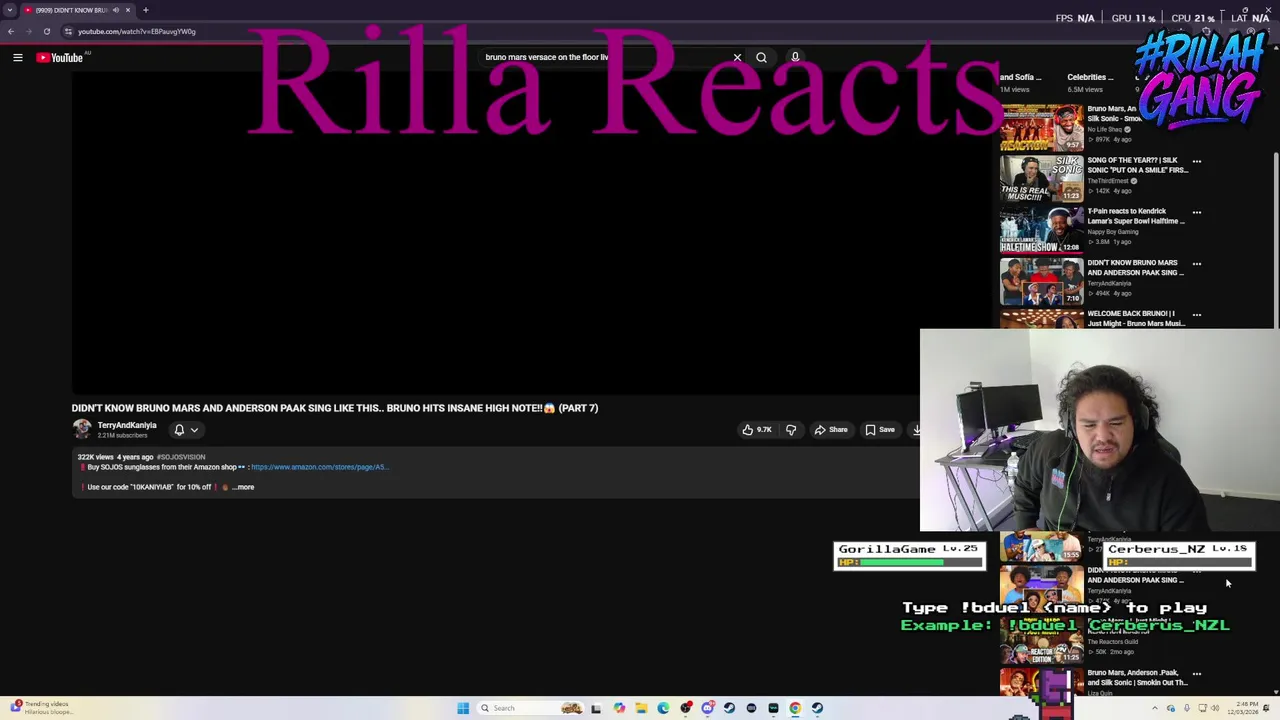
Task: Like the video with thumbs up
Action: (x=756, y=430)
